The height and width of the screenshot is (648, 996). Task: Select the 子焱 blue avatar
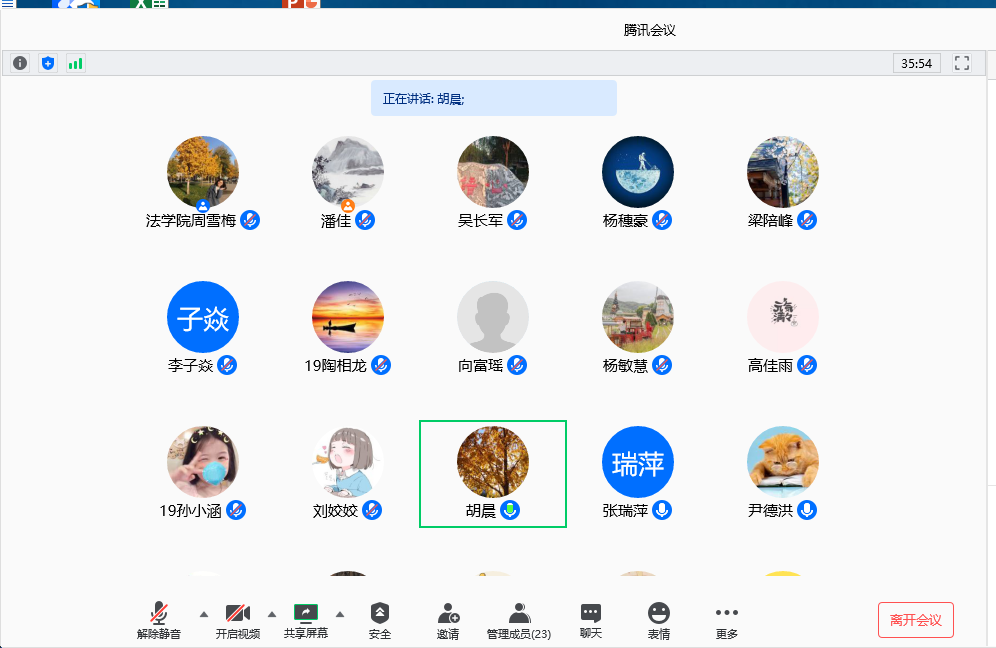coord(203,317)
